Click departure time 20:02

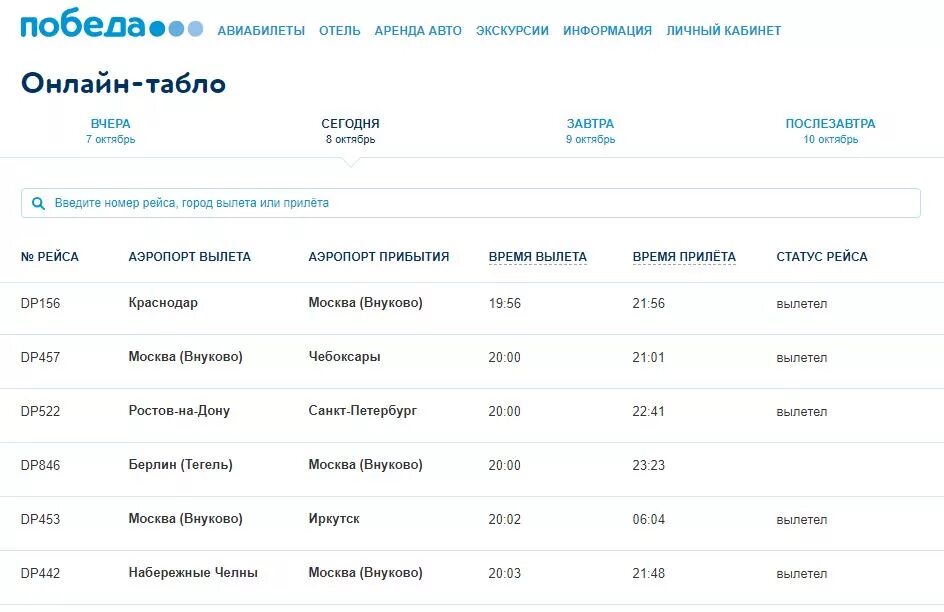point(505,519)
